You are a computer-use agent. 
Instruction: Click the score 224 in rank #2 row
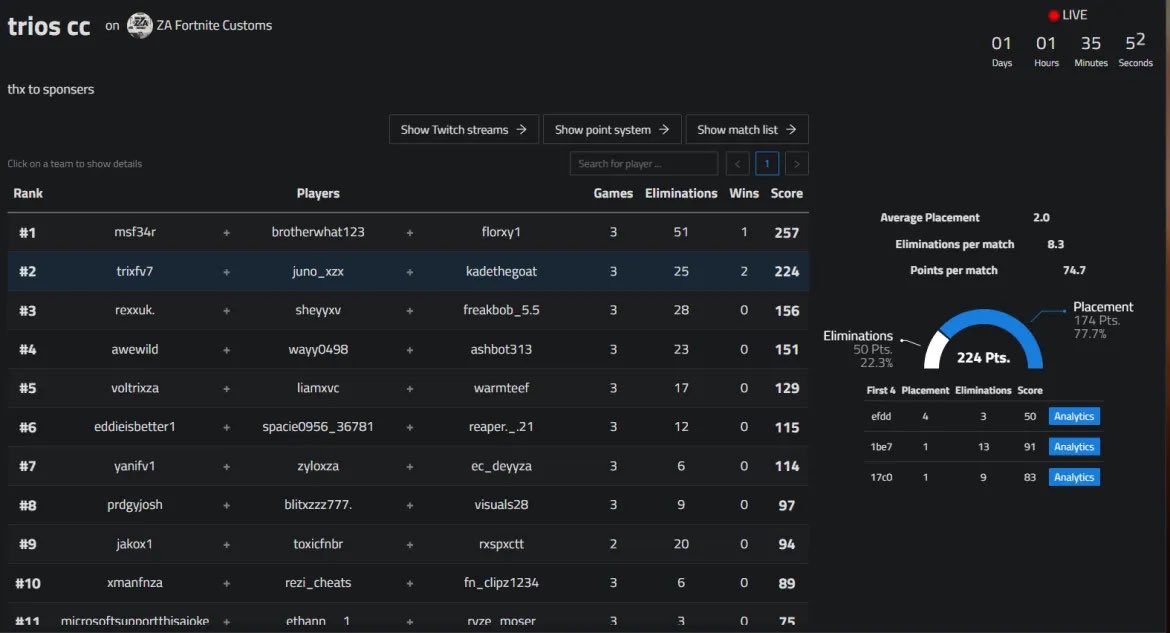pyautogui.click(x=786, y=272)
